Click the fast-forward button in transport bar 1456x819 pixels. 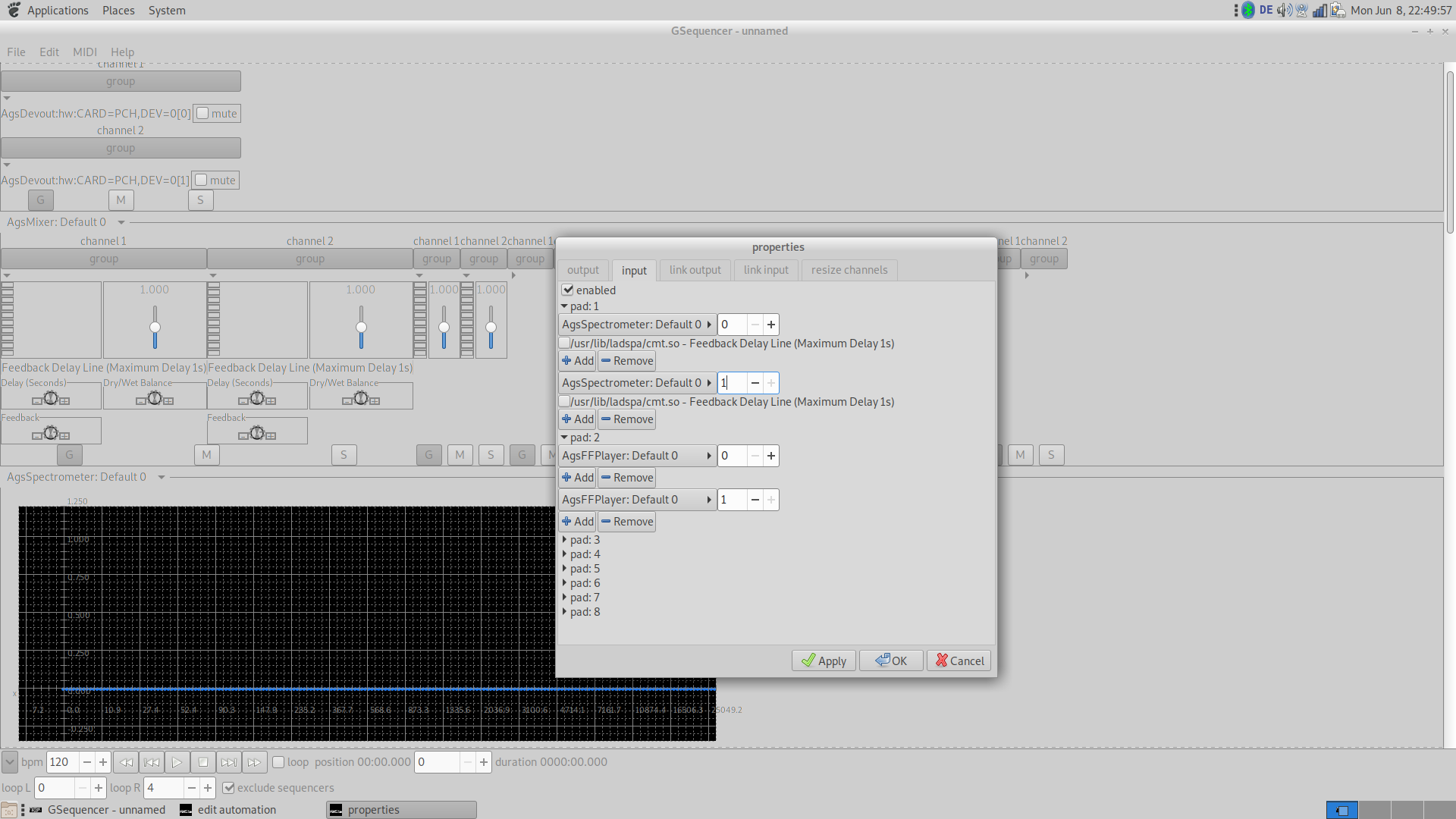pyautogui.click(x=254, y=762)
